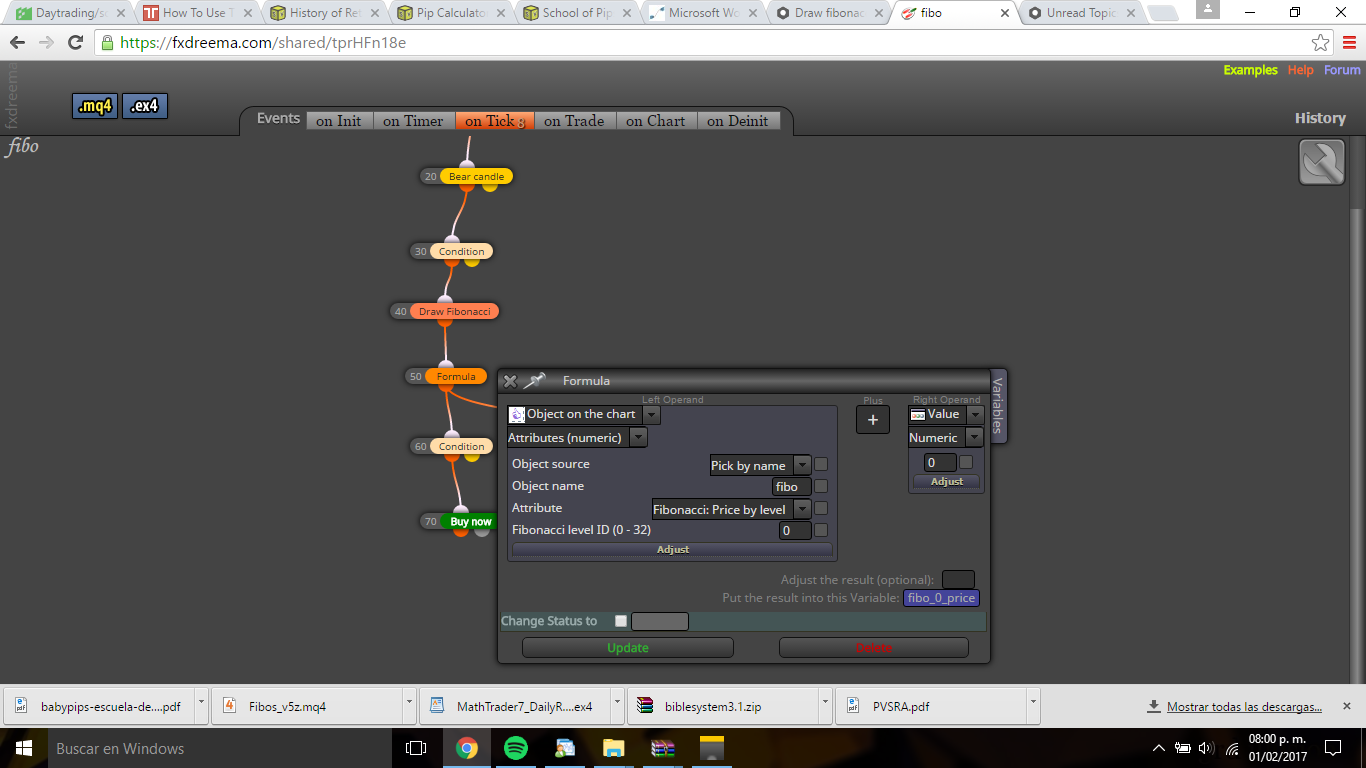
Task: Switch to the on Deinit event tab
Action: pyautogui.click(x=738, y=121)
